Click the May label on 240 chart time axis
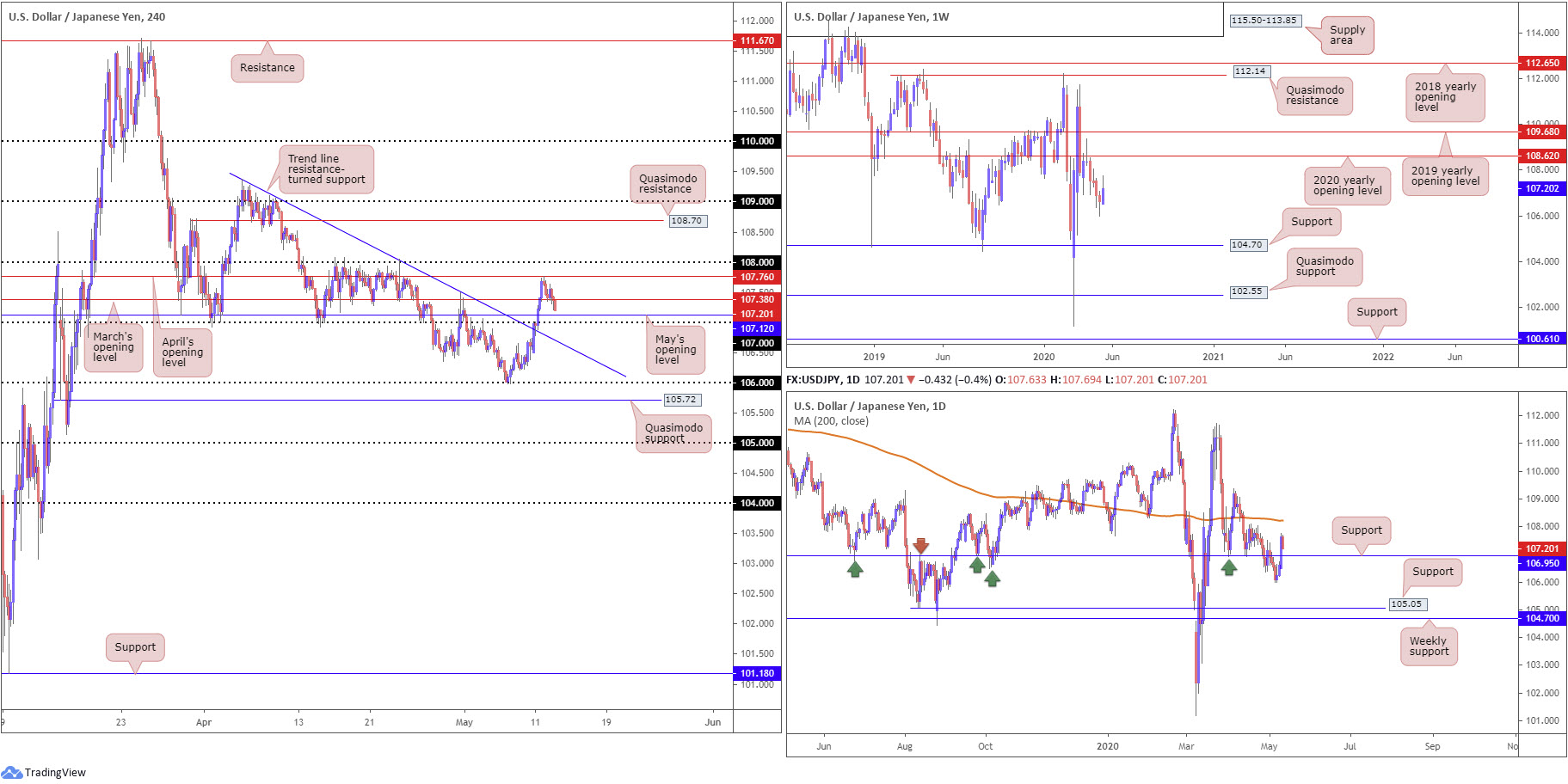The width and height of the screenshot is (1568, 784). coord(464,722)
